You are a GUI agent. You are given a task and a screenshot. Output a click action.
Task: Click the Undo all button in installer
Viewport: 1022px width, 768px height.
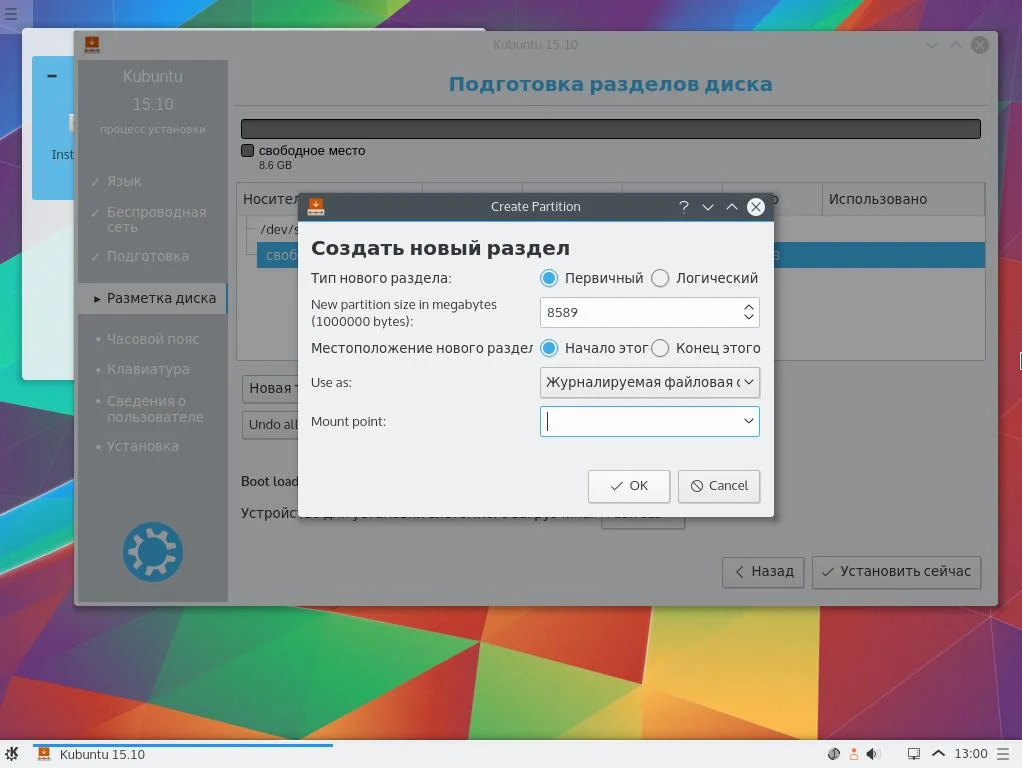(x=270, y=424)
